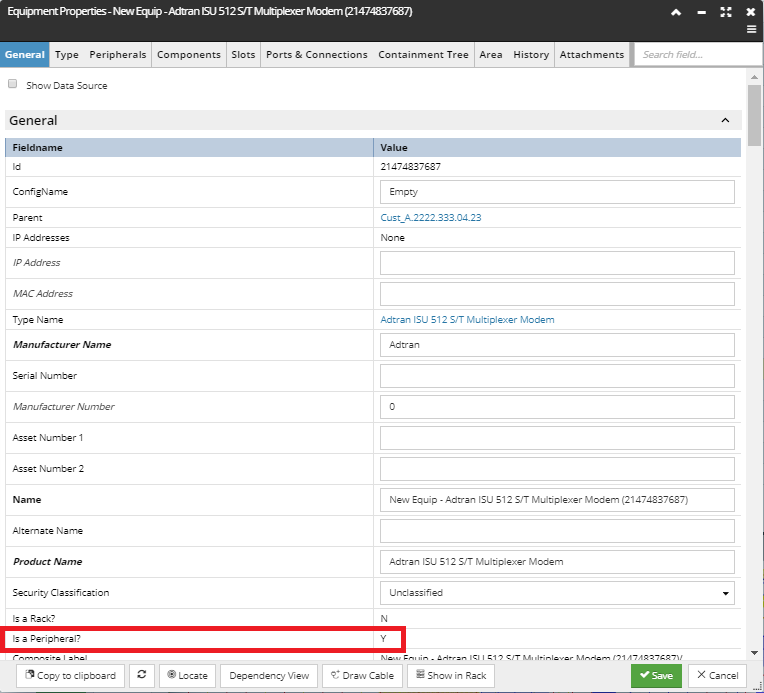Click the Asset Number 1 field

557,438
